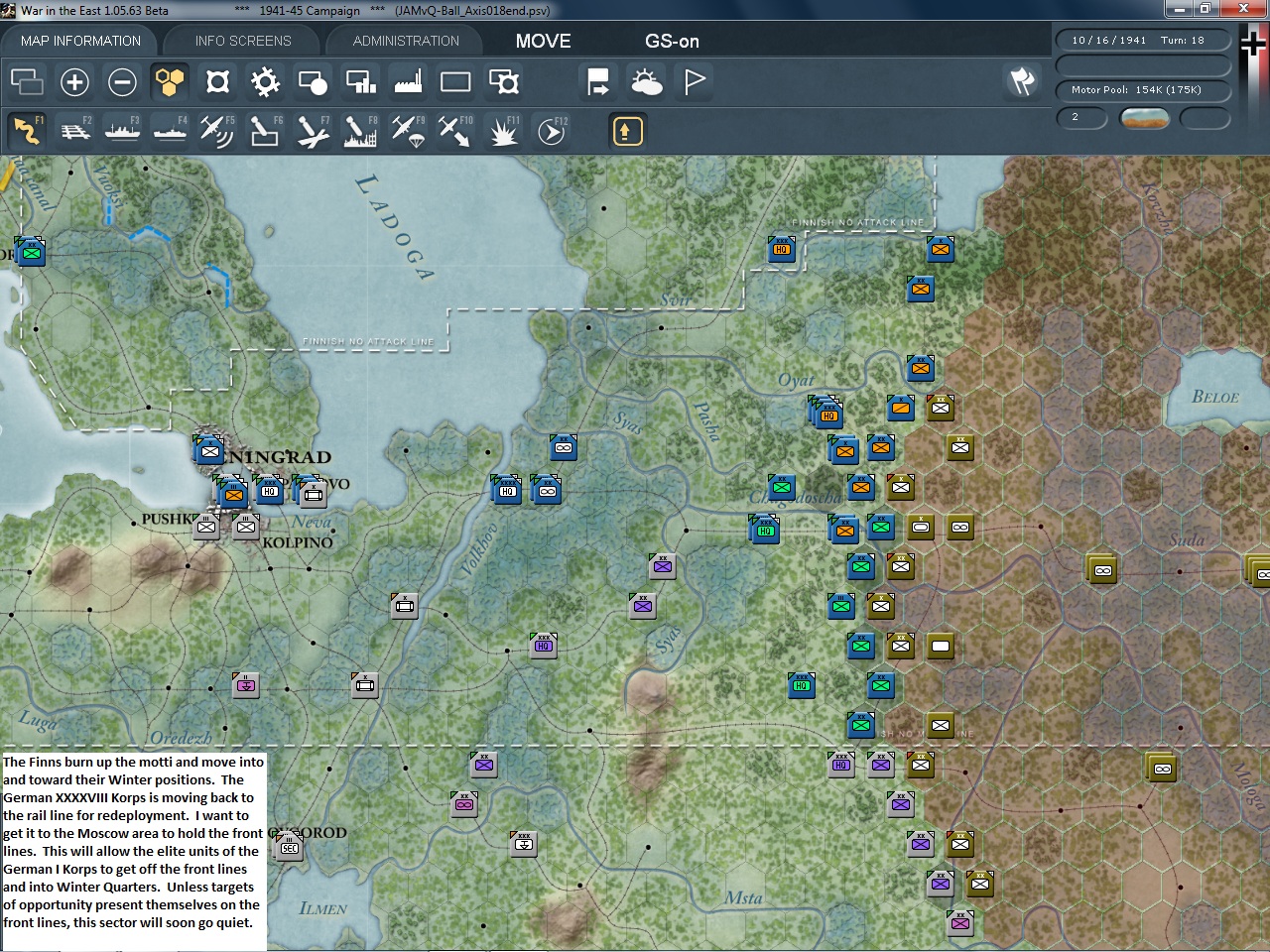
Task: Select the F8 bomb-over-city mode
Action: pos(360,131)
